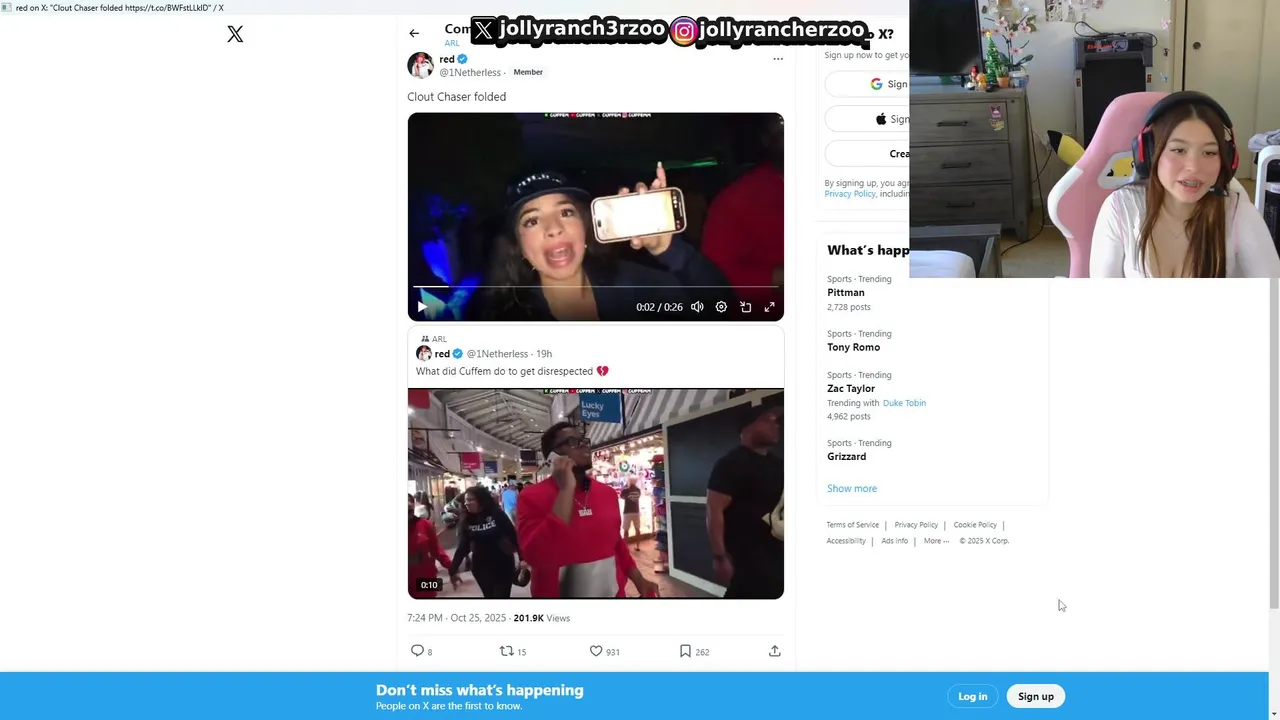Open the Ads info footer link
Viewport: 1280px width, 720px height.
895,541
